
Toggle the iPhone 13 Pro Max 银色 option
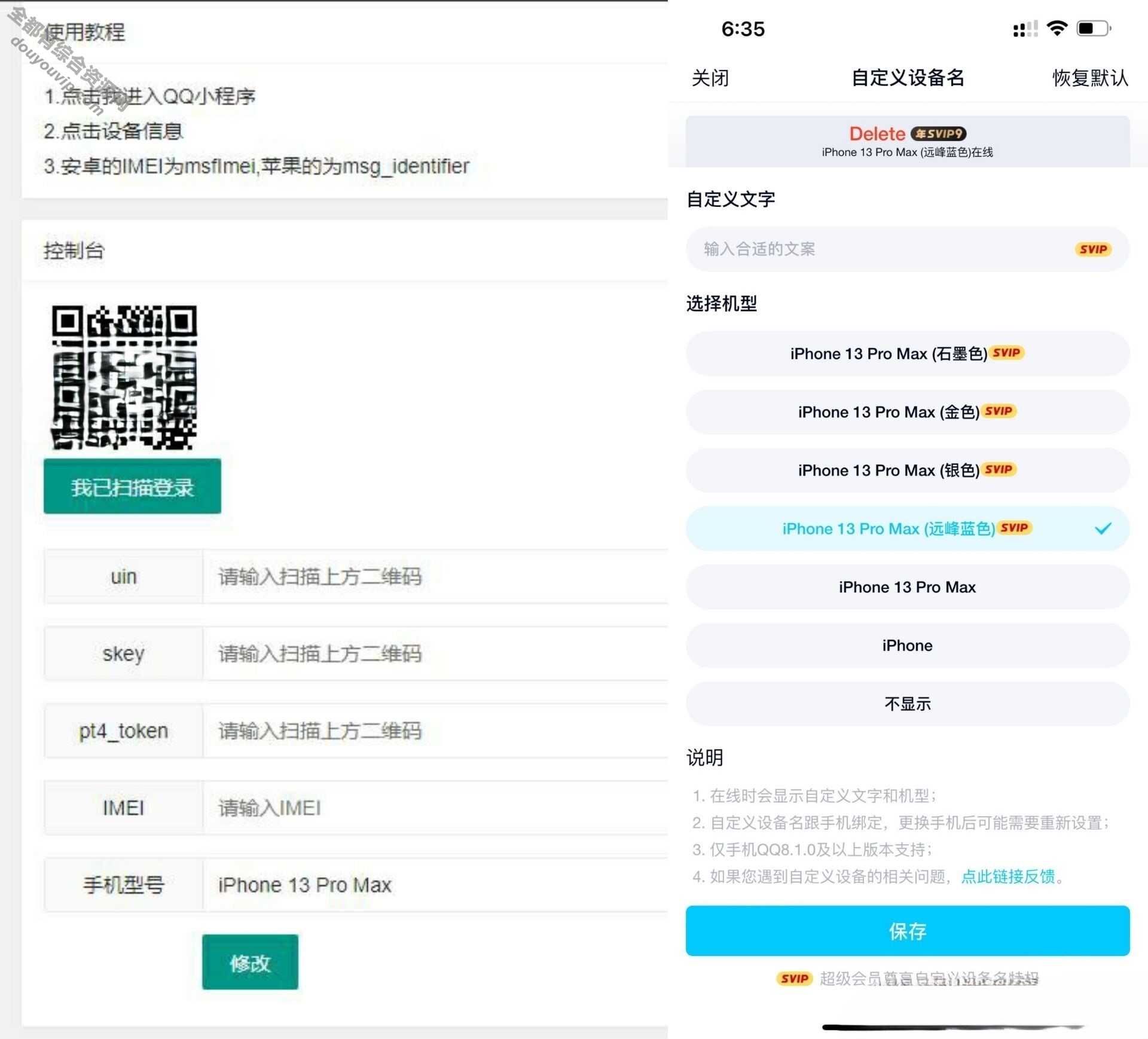908,470
